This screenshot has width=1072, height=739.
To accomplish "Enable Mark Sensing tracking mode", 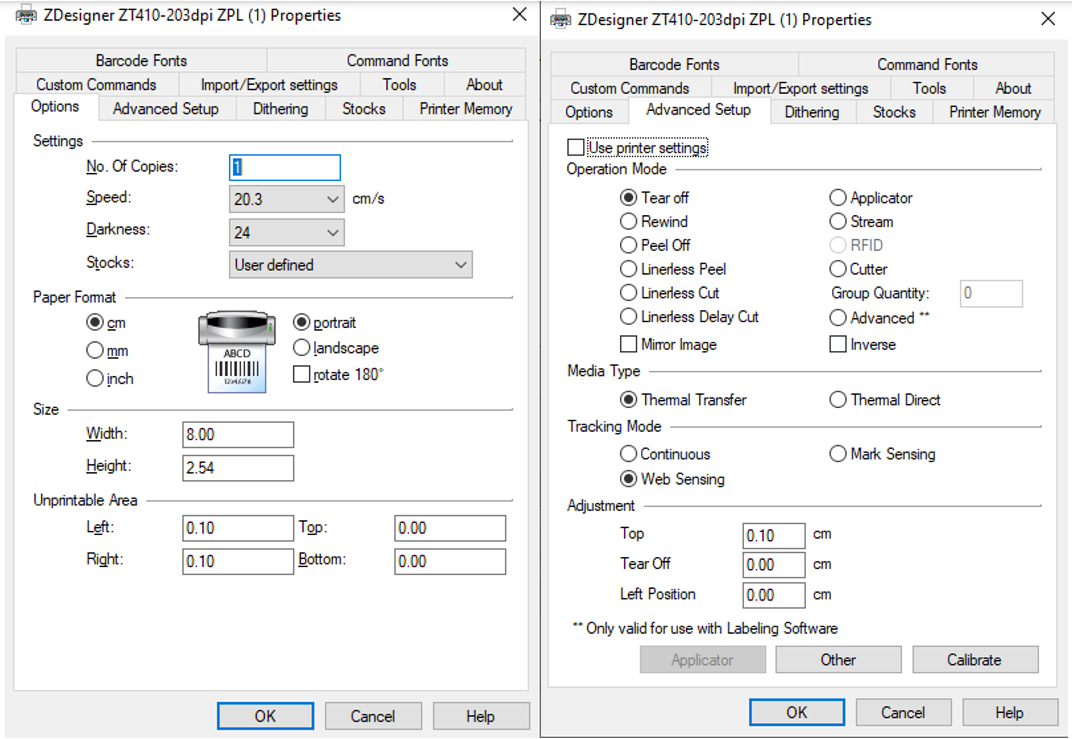I will pos(837,453).
